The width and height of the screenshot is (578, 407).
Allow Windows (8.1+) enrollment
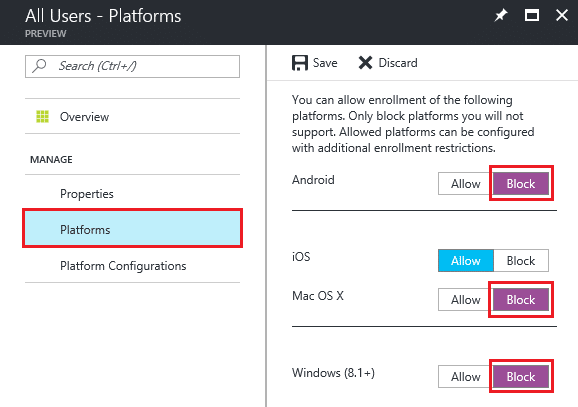466,377
